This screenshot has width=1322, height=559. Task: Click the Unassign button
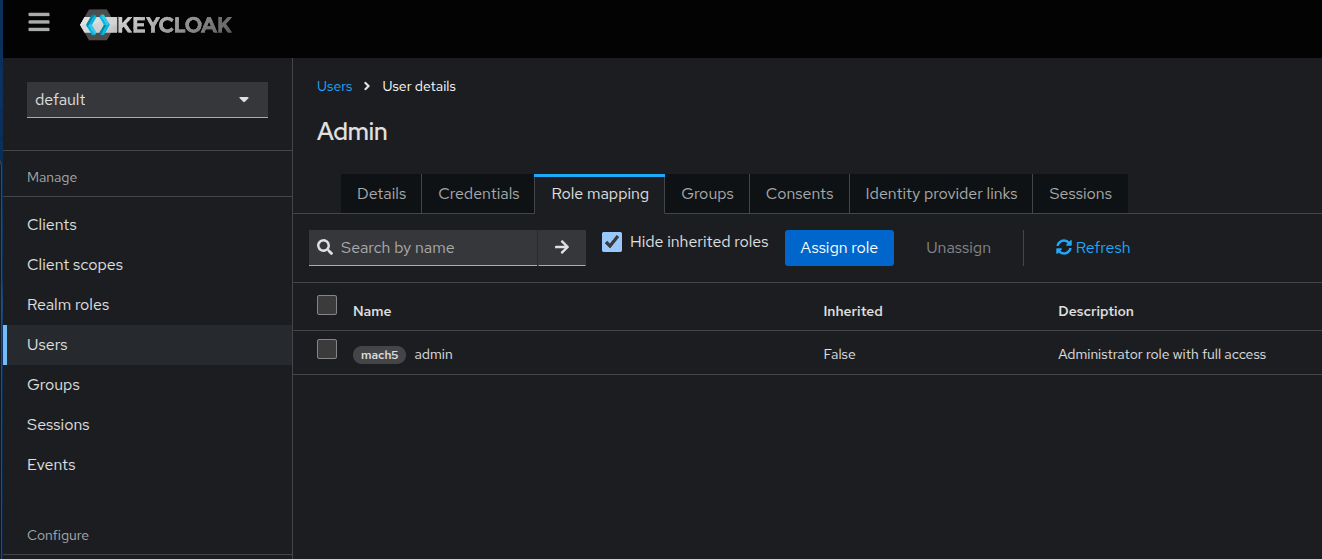(958, 248)
